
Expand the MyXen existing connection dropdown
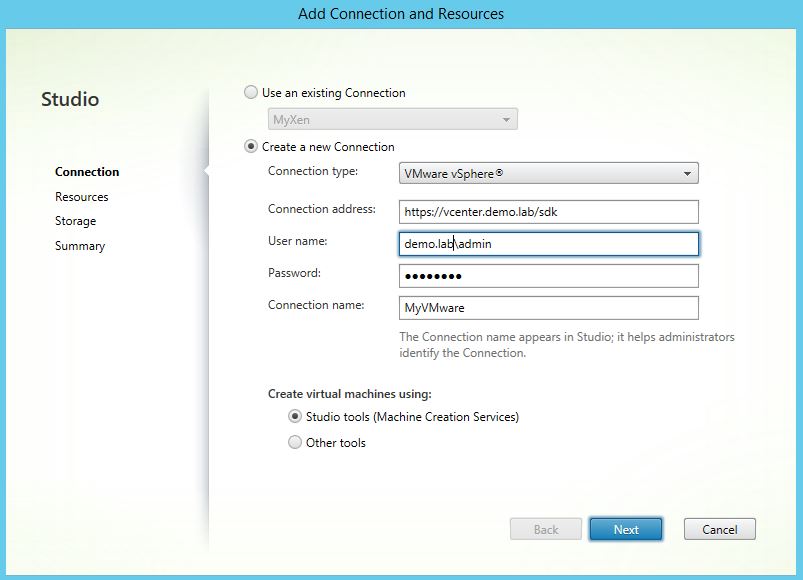393,120
